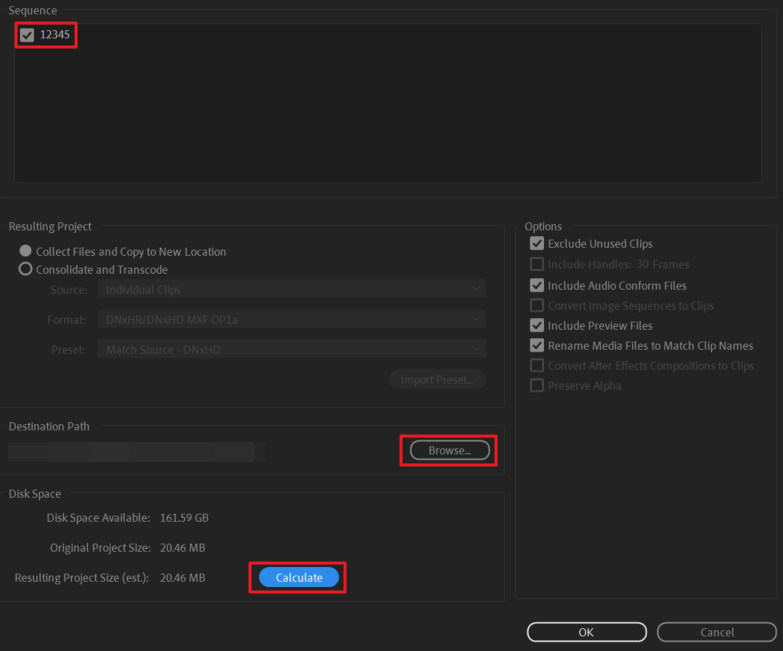Cancel the Project Manager dialog
The height and width of the screenshot is (651, 783).
tap(717, 632)
